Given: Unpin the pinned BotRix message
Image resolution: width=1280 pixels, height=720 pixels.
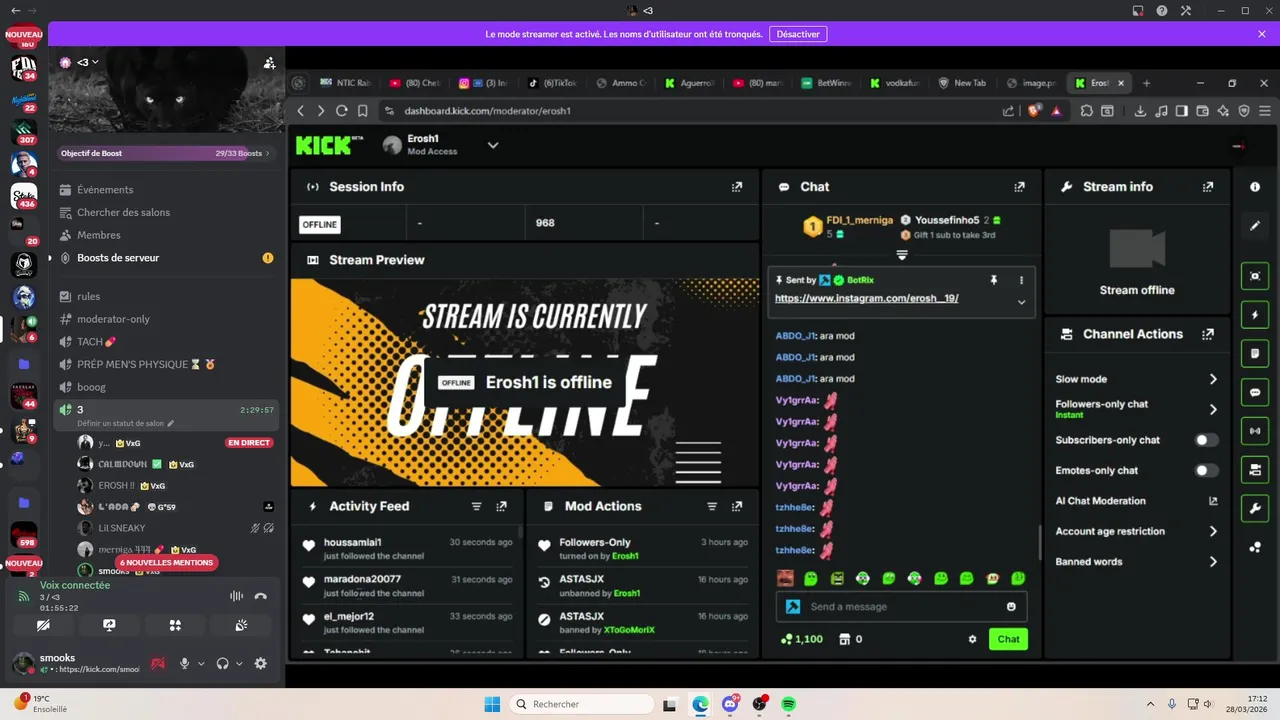Looking at the screenshot, I should [x=993, y=280].
